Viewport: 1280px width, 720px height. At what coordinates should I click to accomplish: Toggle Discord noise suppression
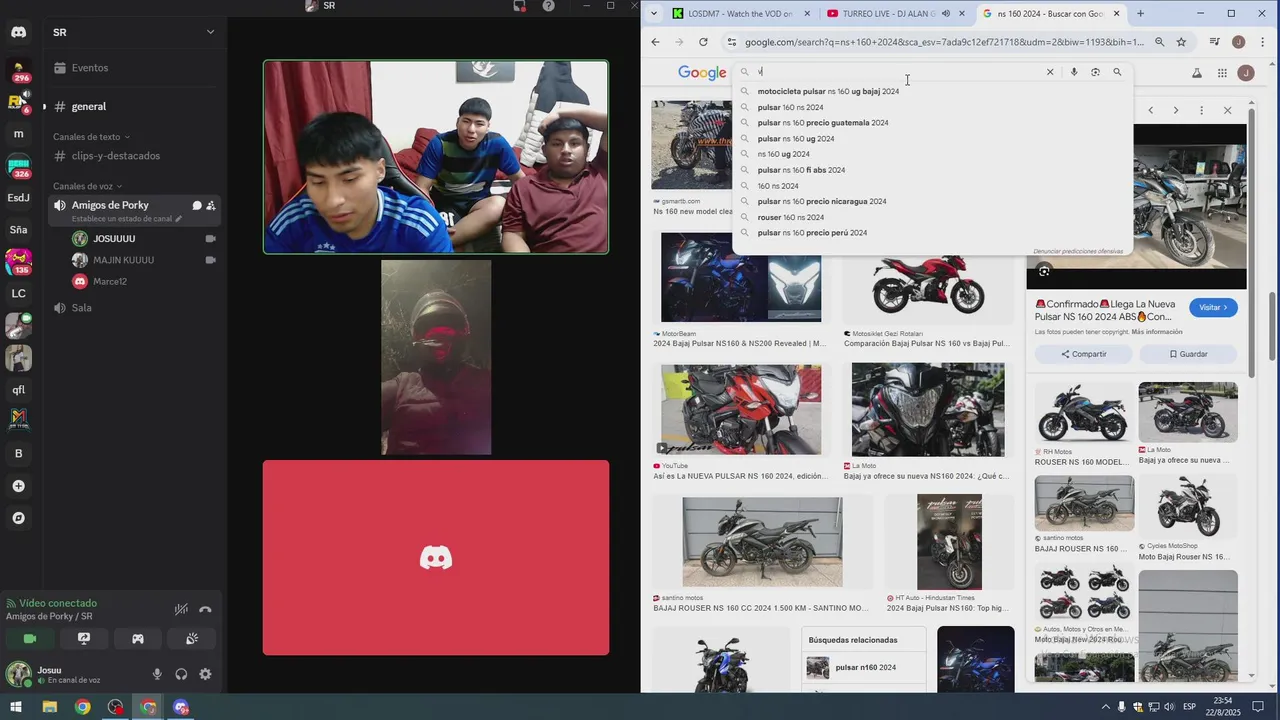[x=181, y=609]
